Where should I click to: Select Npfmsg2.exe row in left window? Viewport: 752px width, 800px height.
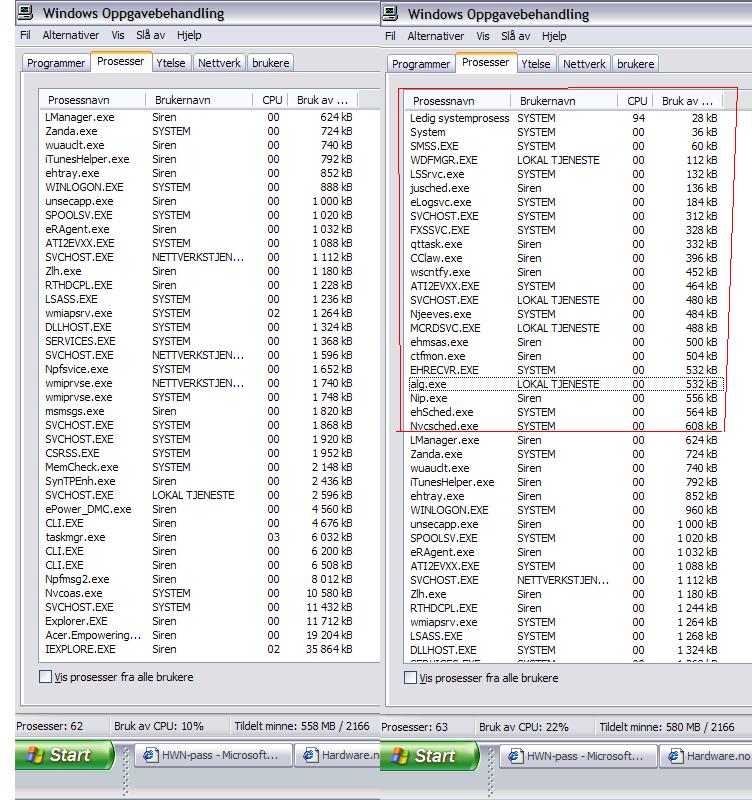tap(199, 579)
